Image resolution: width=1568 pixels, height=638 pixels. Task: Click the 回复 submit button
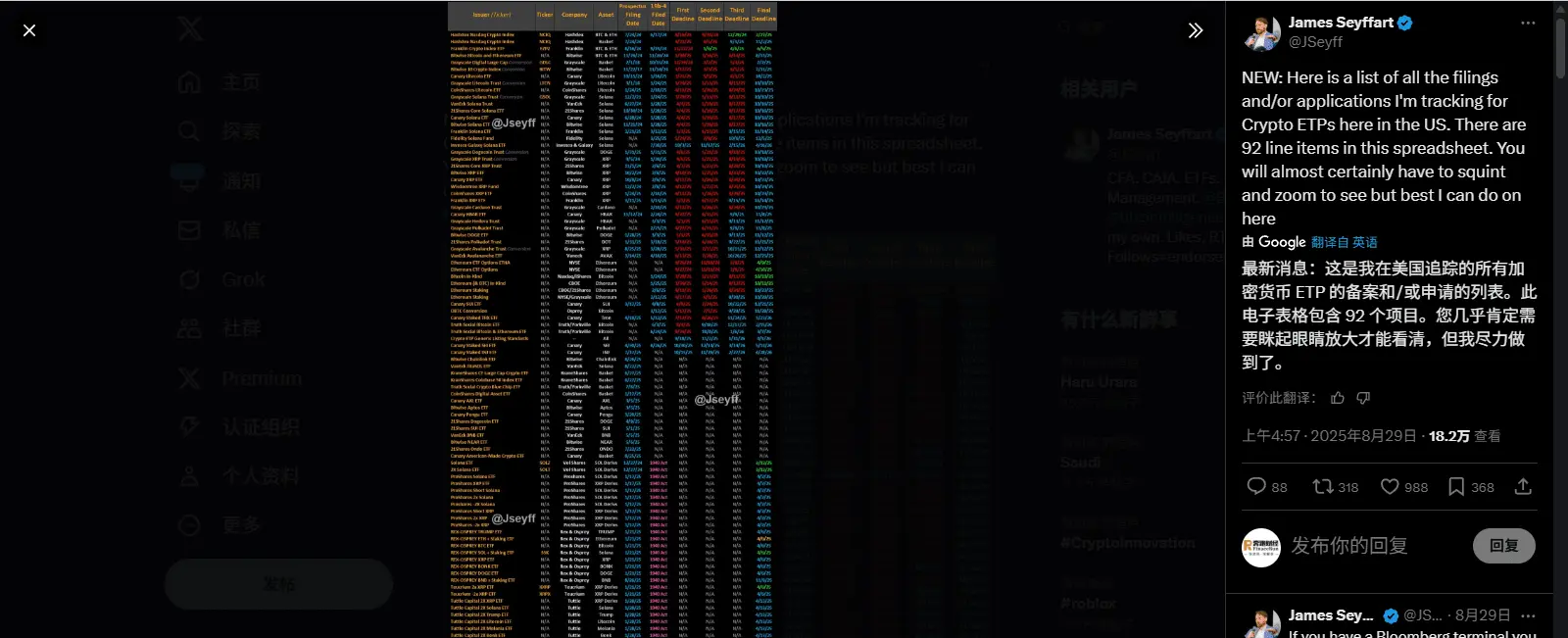pyautogui.click(x=1503, y=546)
